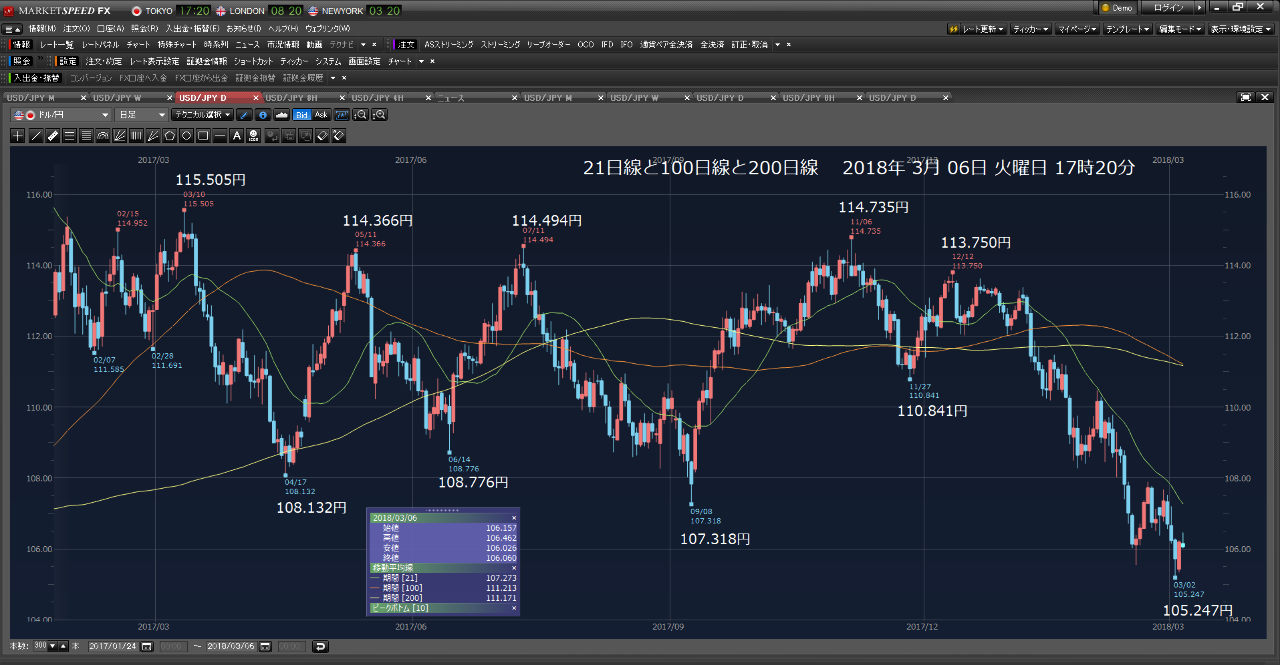Click the blue info icon in the toolbar
Viewport: 1280px width, 665px height.
pos(262,115)
